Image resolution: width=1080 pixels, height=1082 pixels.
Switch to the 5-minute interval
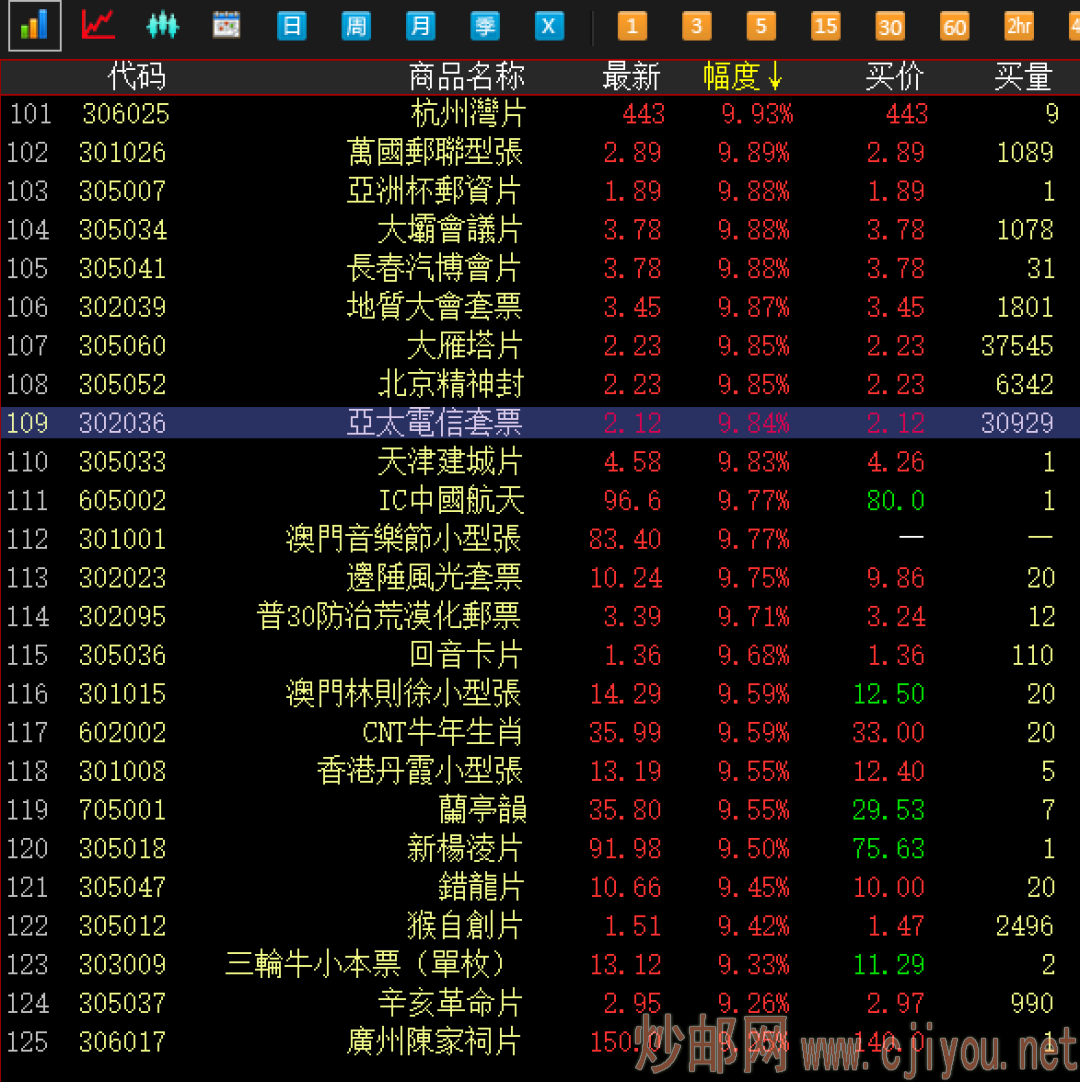tap(761, 26)
